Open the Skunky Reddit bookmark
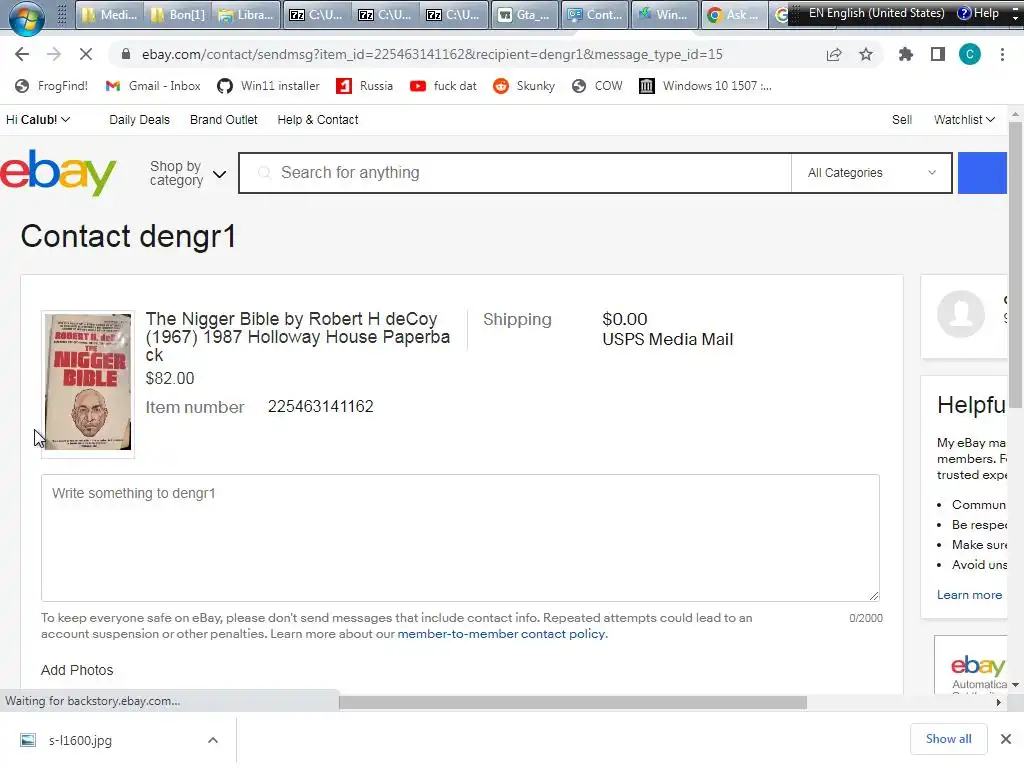 (x=524, y=86)
